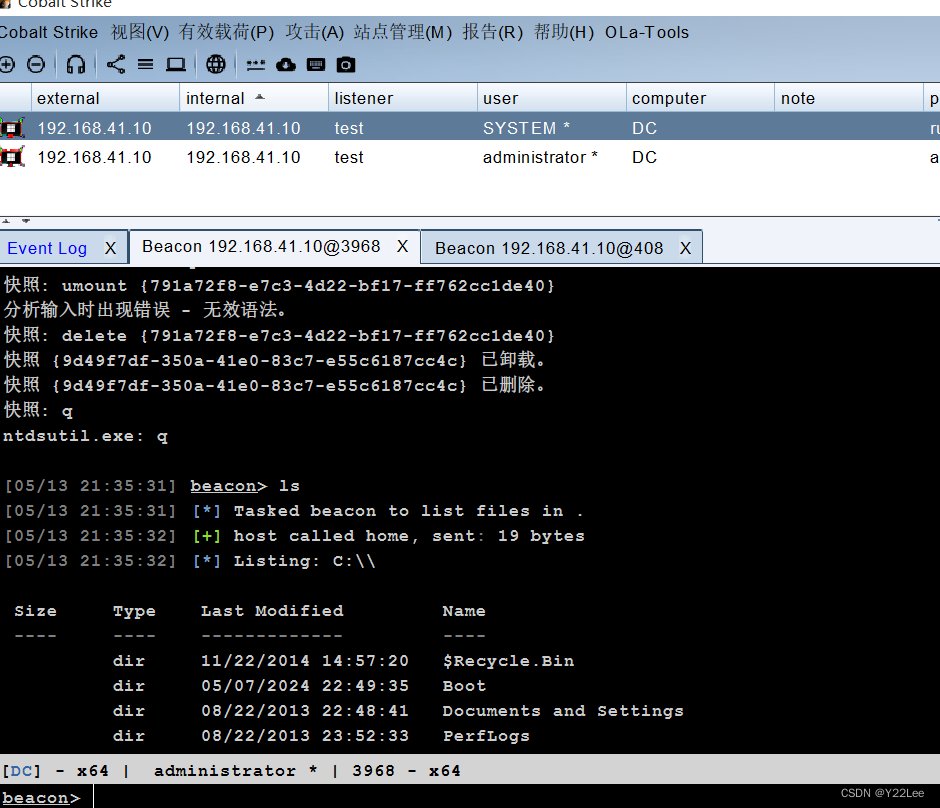Viewport: 940px width, 808px height.
Task: Open the listeners headphones icon
Action: pos(76,64)
